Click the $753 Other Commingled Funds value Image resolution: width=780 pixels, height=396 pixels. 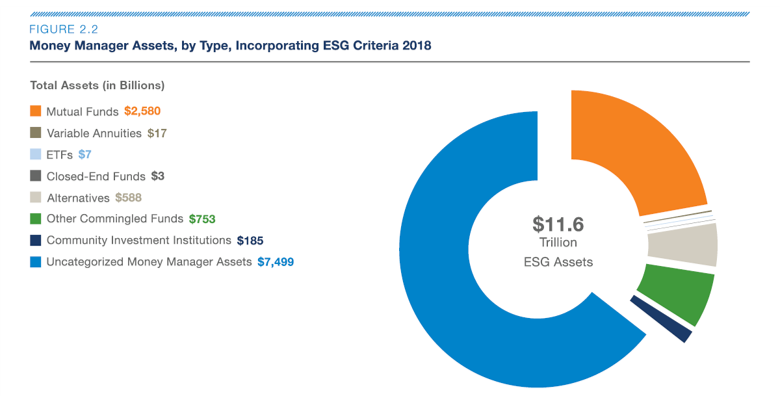202,219
